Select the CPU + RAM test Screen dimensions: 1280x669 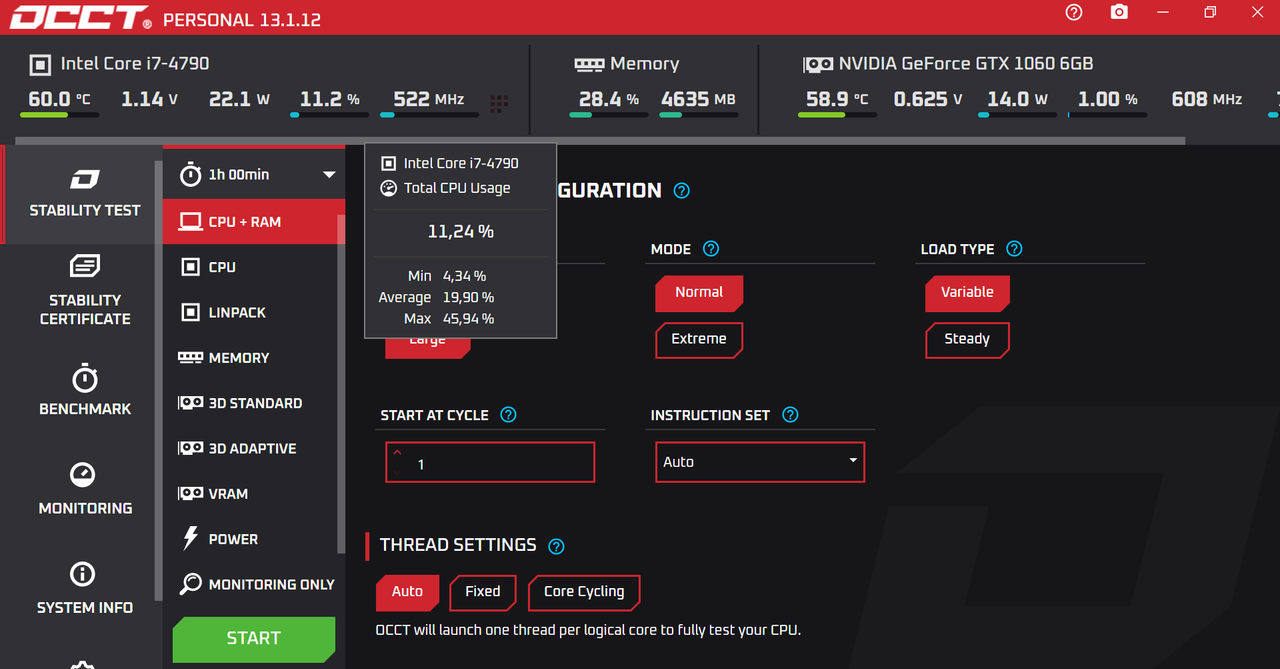250,222
